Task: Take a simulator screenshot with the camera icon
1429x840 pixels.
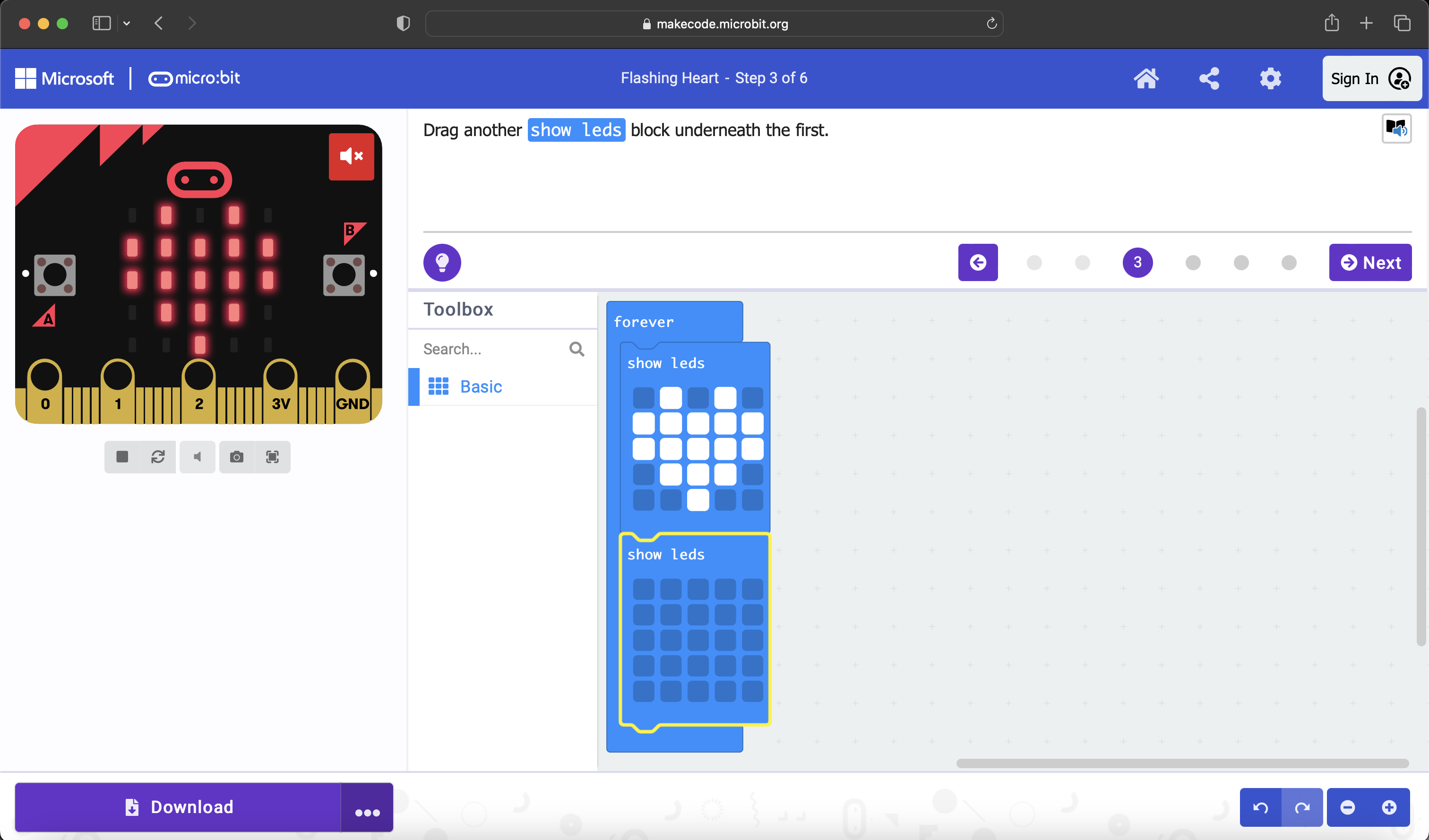Action: tap(236, 457)
